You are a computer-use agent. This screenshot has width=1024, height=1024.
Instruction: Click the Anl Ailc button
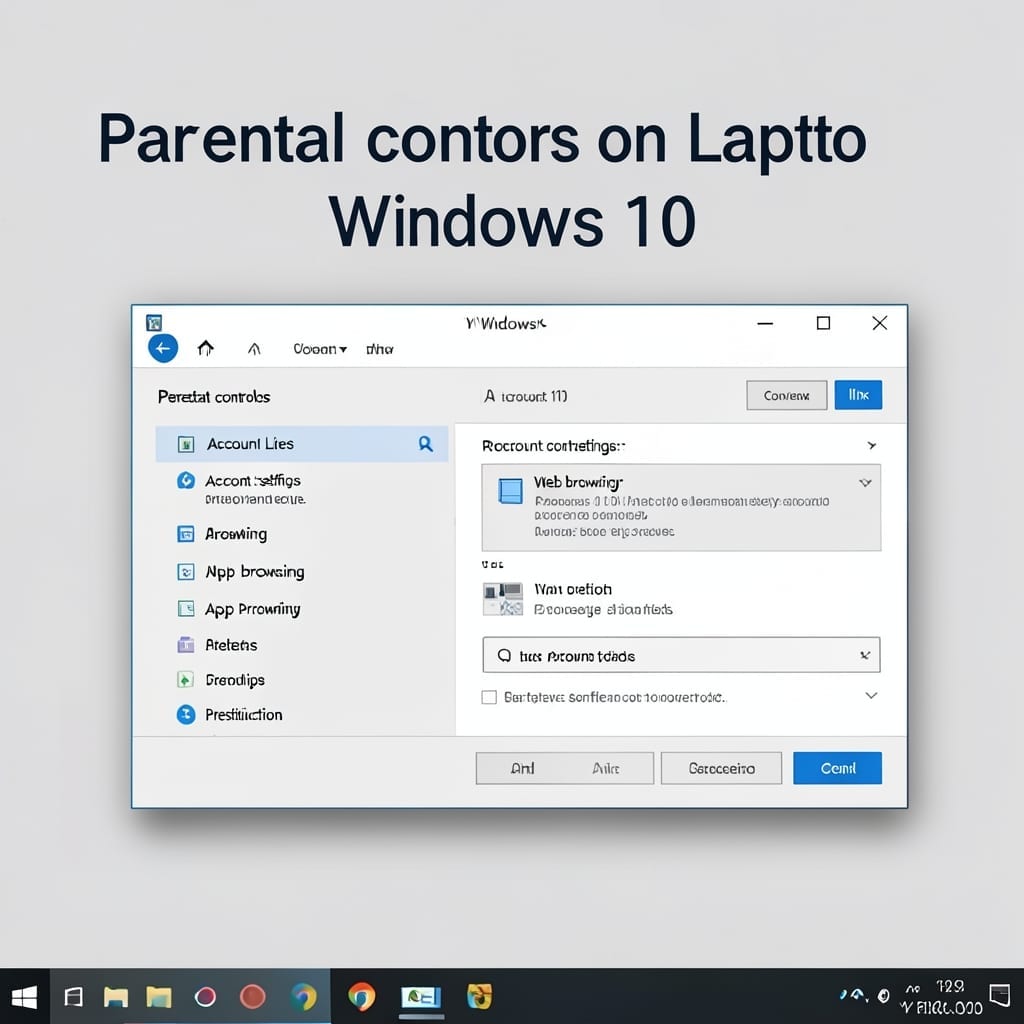(564, 768)
